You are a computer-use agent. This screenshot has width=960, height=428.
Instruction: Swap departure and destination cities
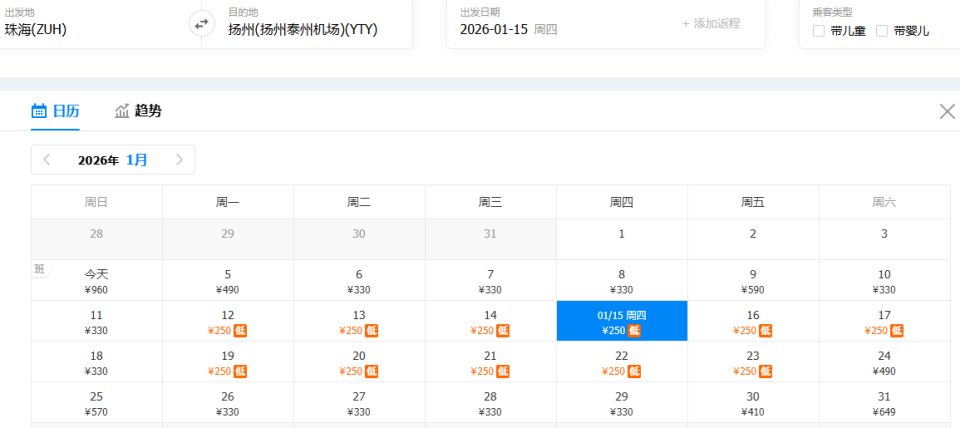pos(201,25)
